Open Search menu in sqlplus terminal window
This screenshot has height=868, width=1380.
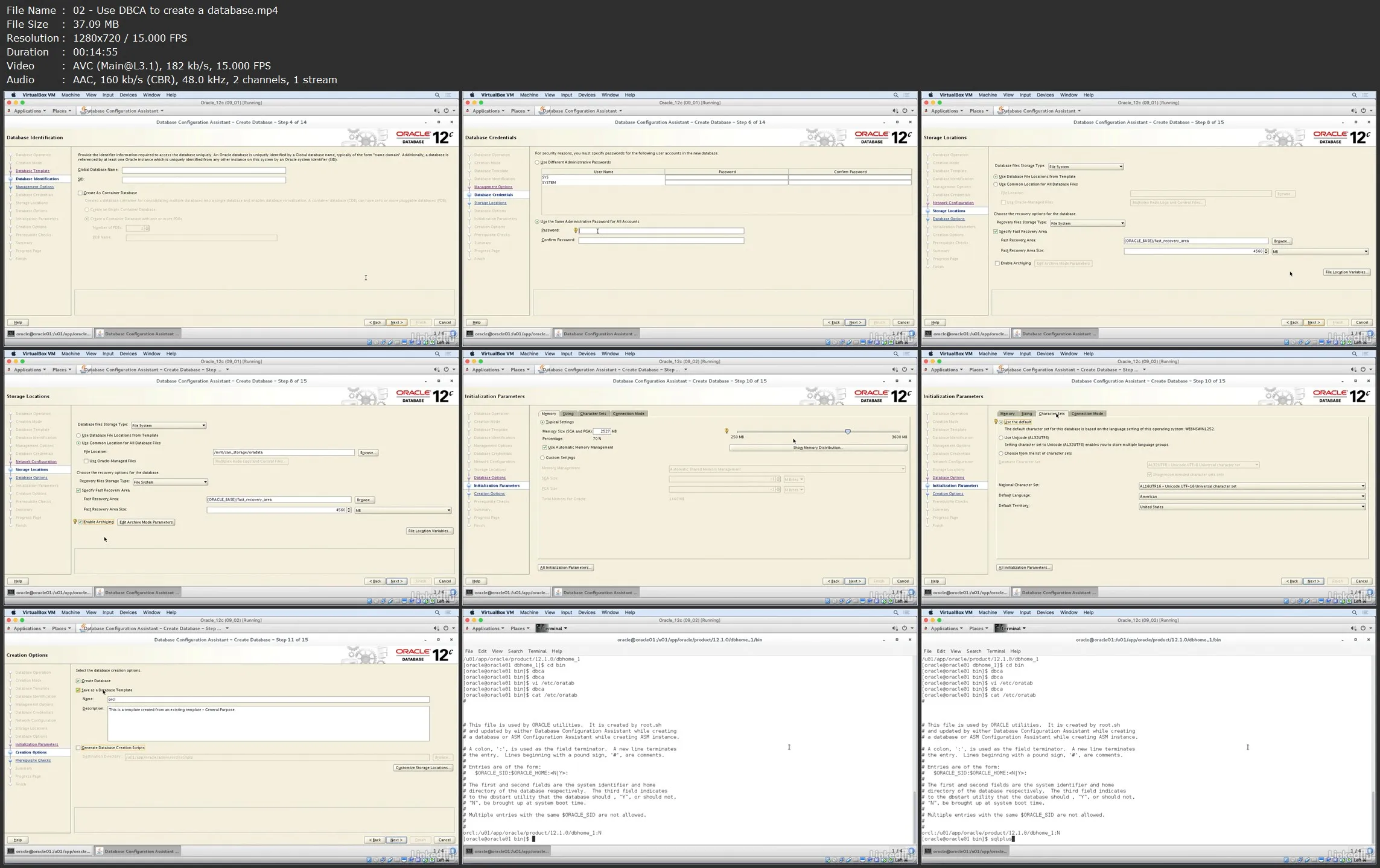(x=974, y=651)
